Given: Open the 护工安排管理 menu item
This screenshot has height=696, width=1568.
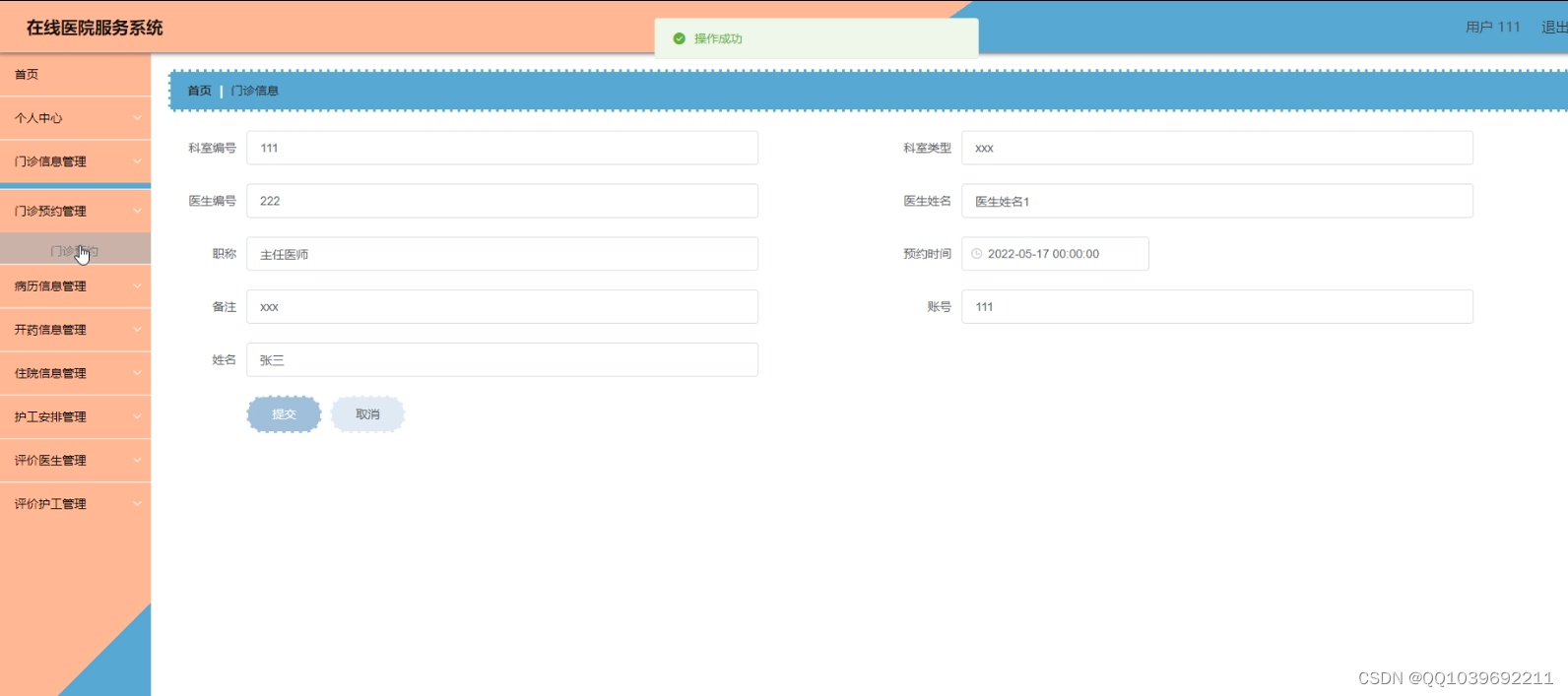Looking at the screenshot, I should 75,416.
